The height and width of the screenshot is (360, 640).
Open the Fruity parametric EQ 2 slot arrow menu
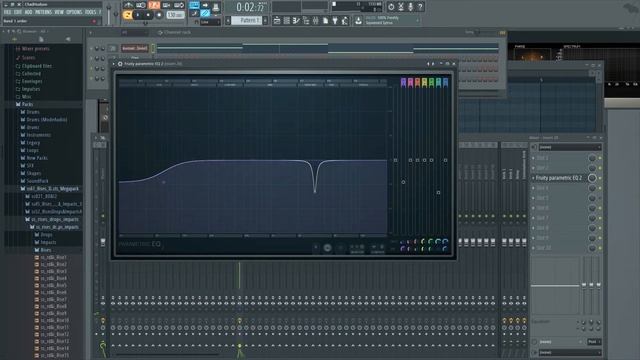[533, 178]
